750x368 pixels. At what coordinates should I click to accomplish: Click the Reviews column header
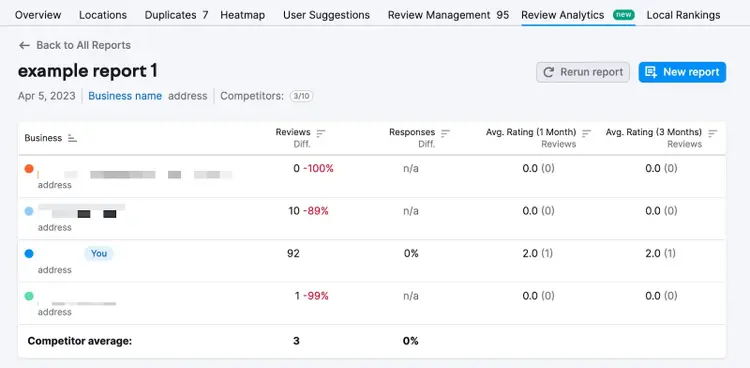(293, 132)
